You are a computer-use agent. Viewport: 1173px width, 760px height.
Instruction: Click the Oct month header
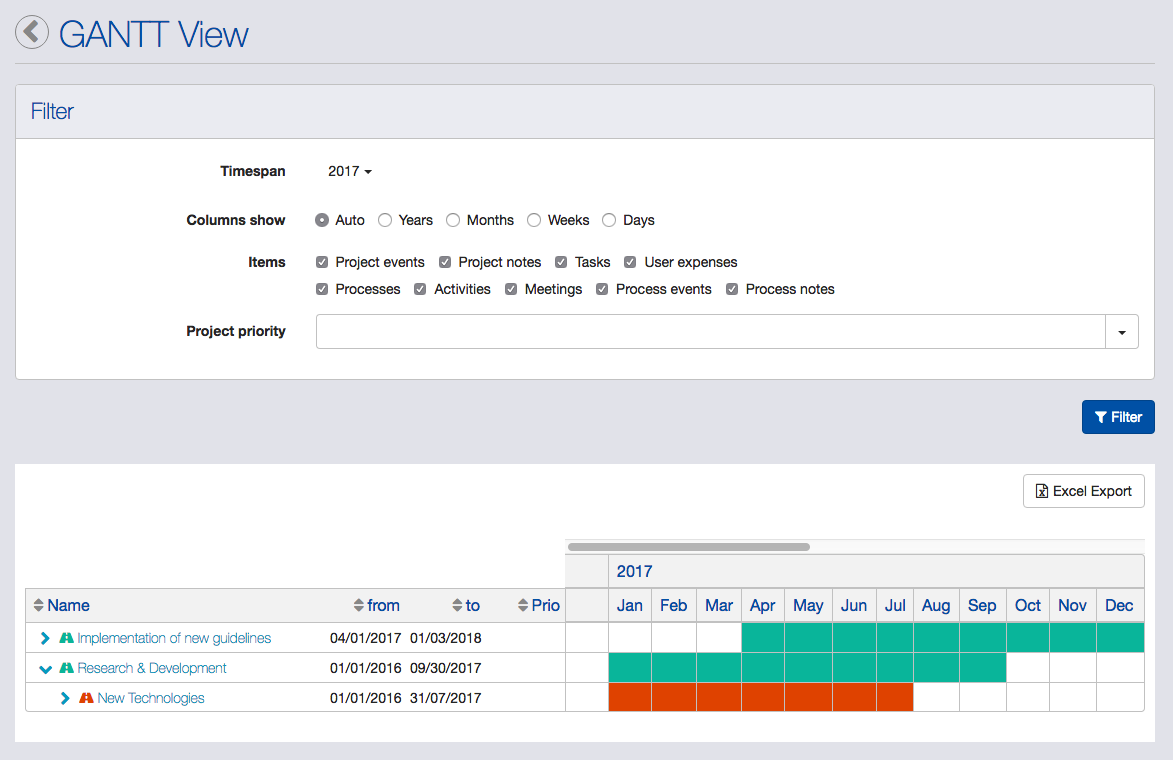click(1028, 605)
